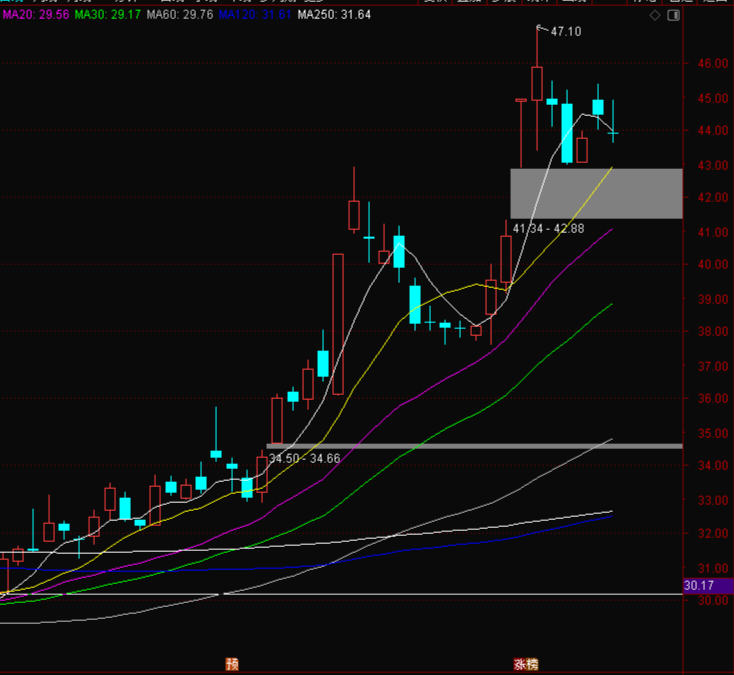Click the large gray gap zone rectangle
Image resolution: width=734 pixels, height=675 pixels.
(x=596, y=193)
